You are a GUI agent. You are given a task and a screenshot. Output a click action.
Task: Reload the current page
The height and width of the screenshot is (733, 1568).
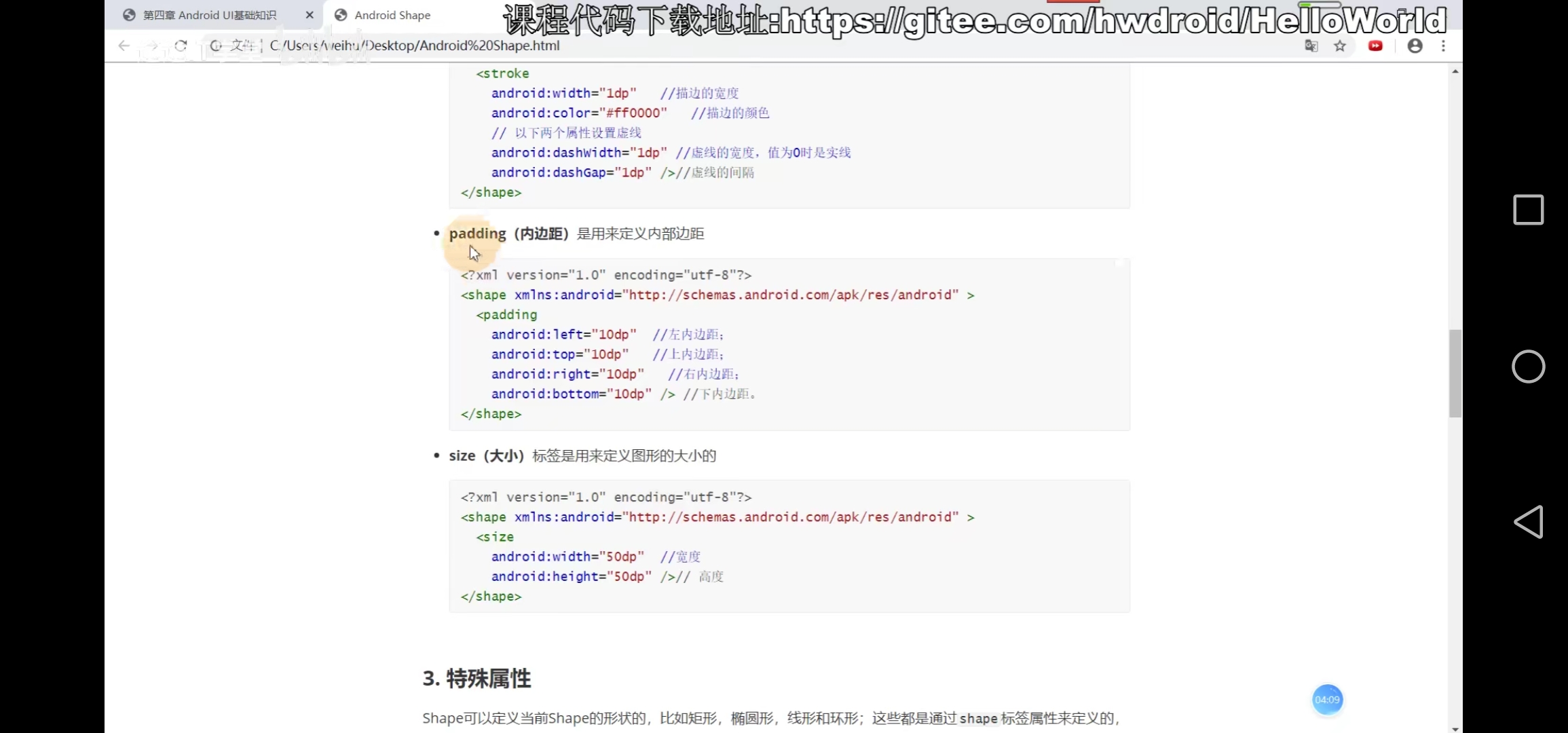pyautogui.click(x=181, y=45)
